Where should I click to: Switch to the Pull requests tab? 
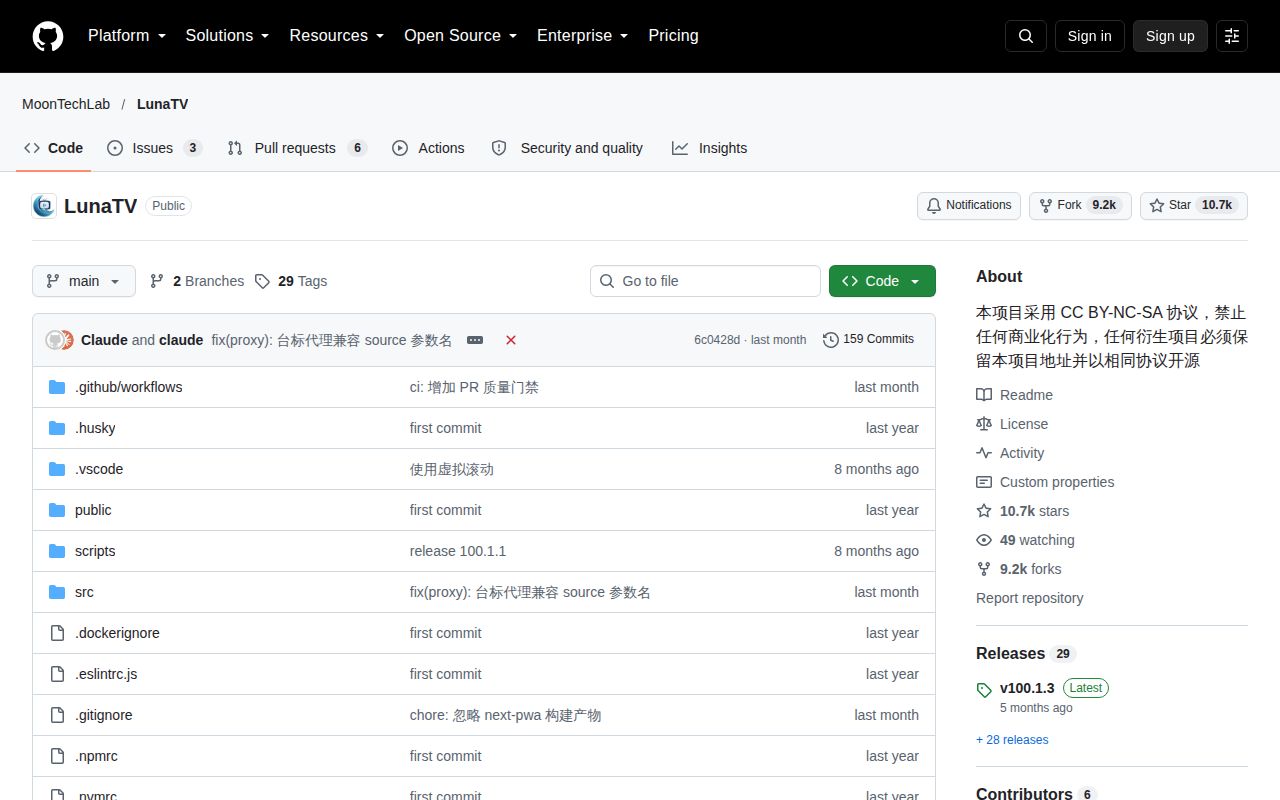point(297,148)
